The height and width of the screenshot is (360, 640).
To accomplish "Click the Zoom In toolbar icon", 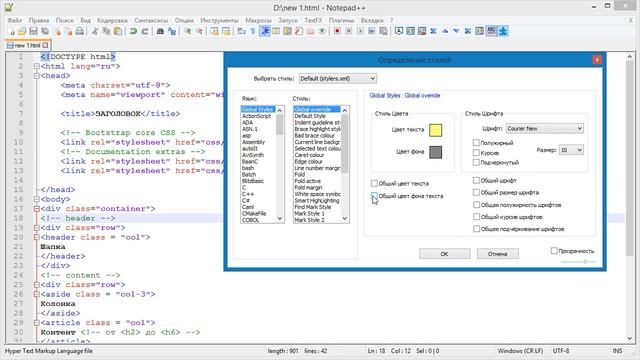I will point(188,31).
